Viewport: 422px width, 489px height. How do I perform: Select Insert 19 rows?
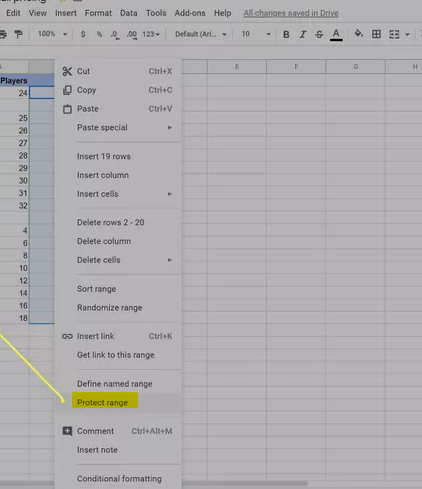[118, 156]
